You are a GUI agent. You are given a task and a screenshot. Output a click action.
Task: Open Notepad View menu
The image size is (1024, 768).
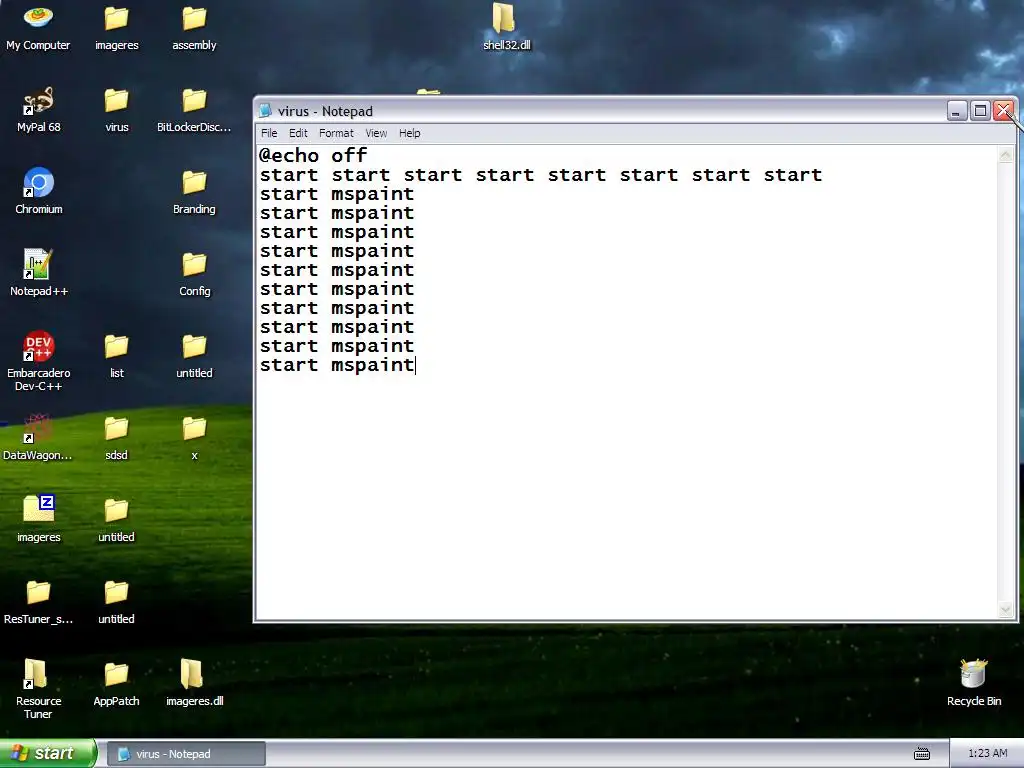(376, 133)
